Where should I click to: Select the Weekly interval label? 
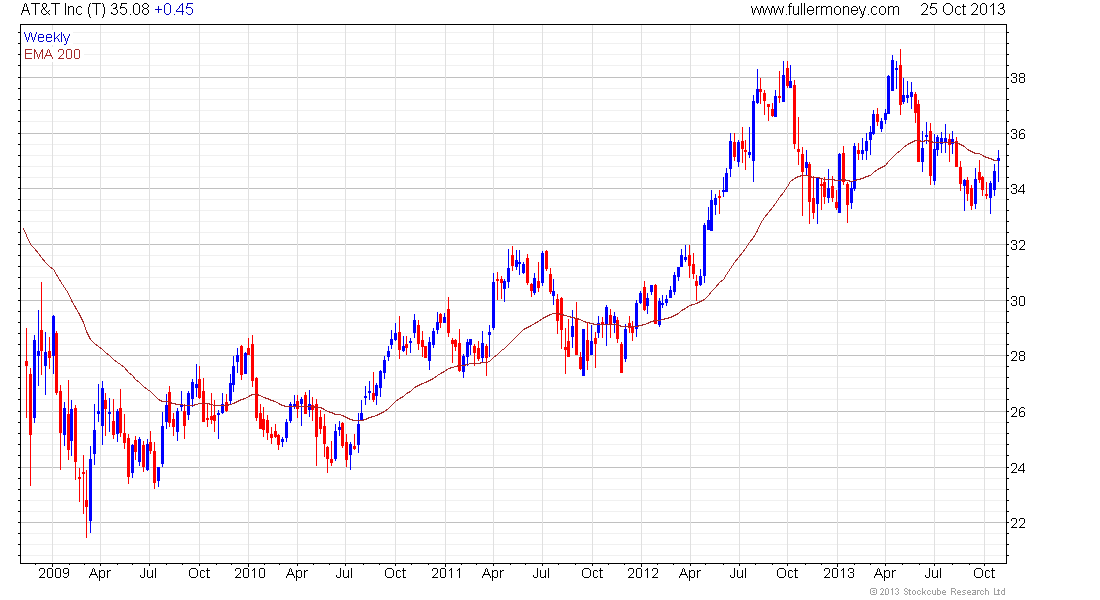coord(47,37)
